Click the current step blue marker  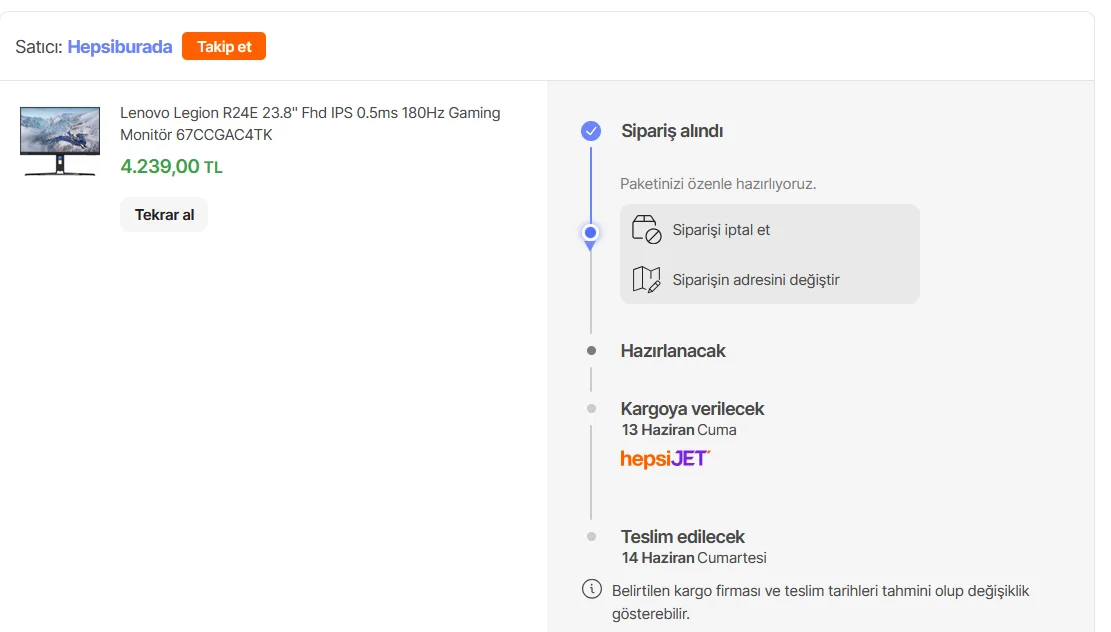(x=590, y=233)
